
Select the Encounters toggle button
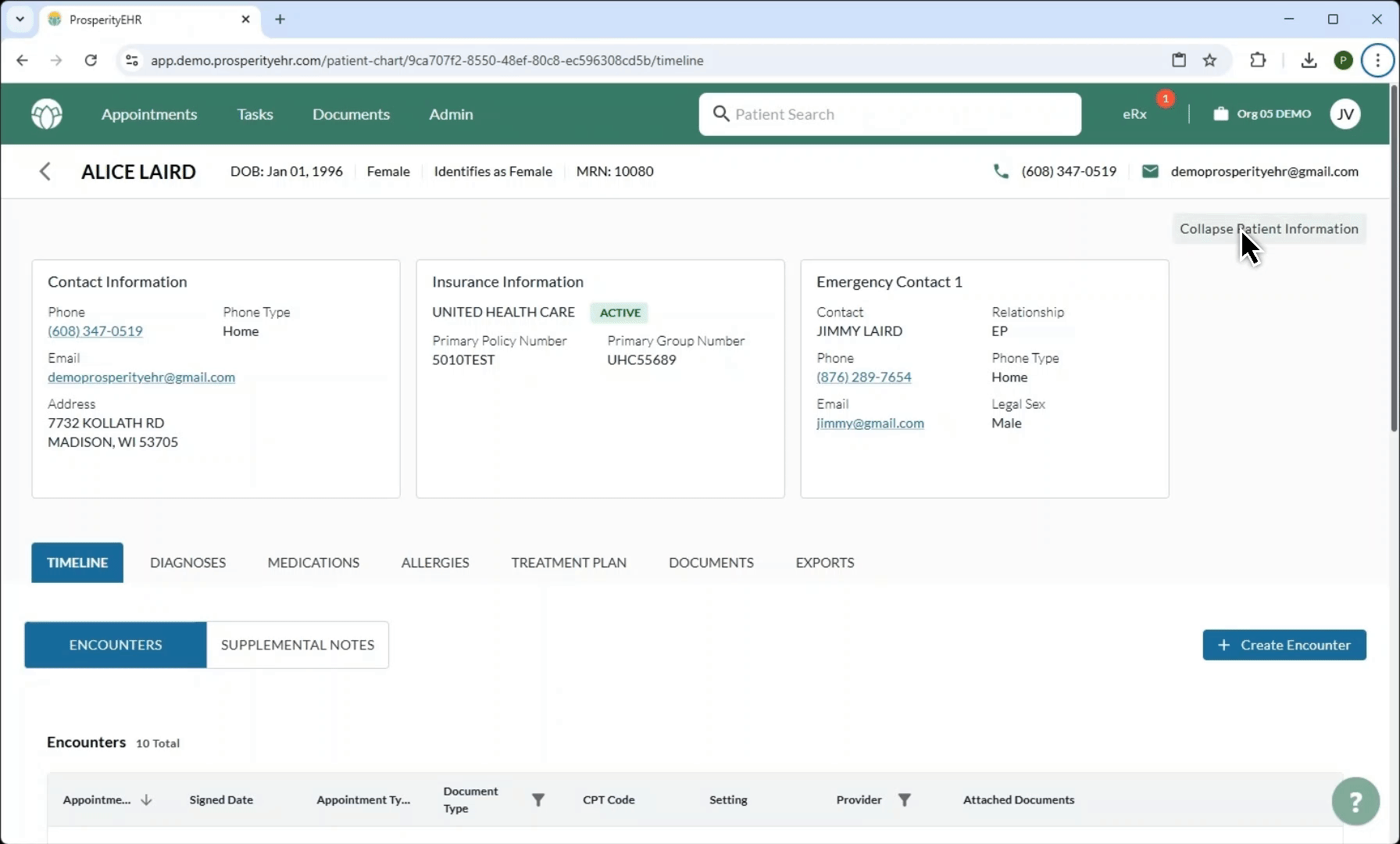[116, 645]
